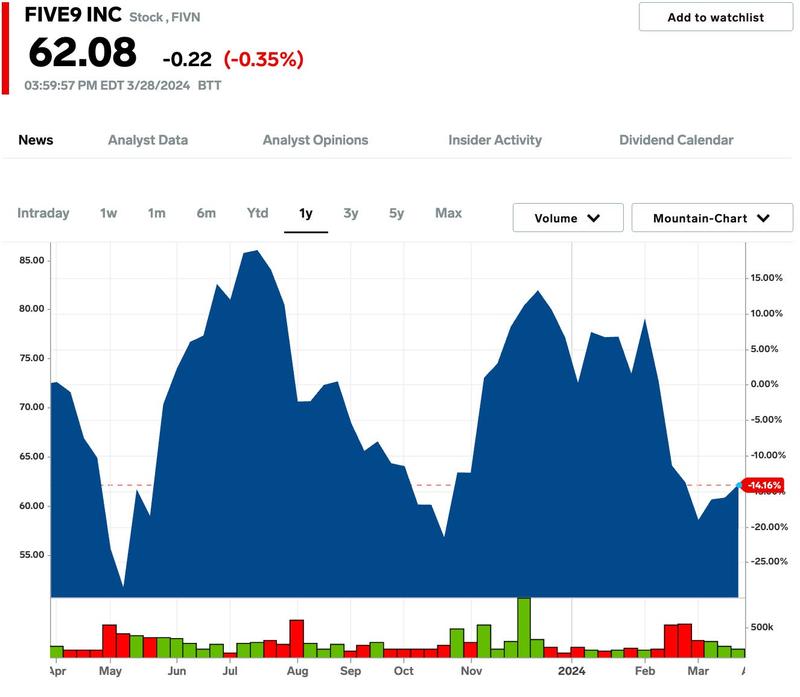Click the tallest green volume bar in November
Viewport: 800px width, 697px height.
coord(523,628)
